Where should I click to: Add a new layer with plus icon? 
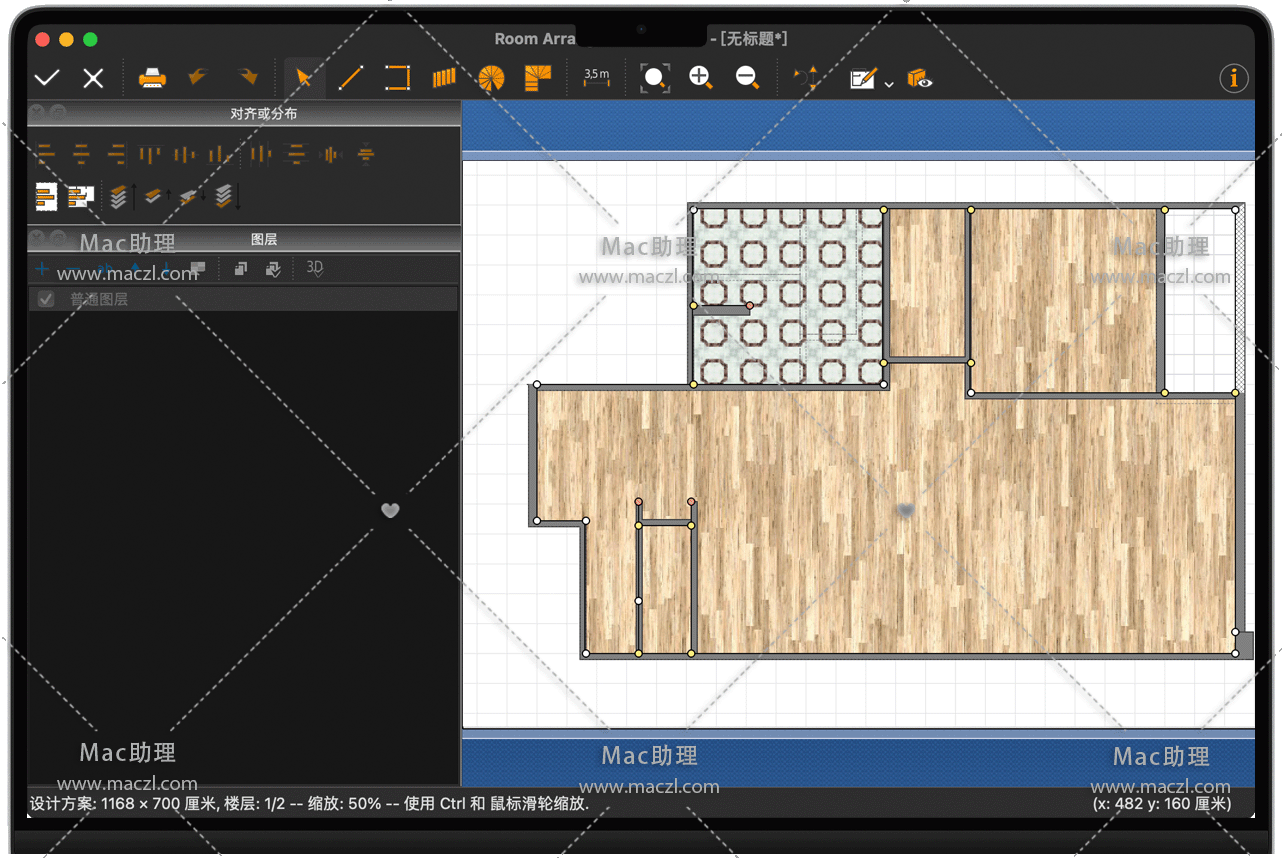pyautogui.click(x=42, y=268)
